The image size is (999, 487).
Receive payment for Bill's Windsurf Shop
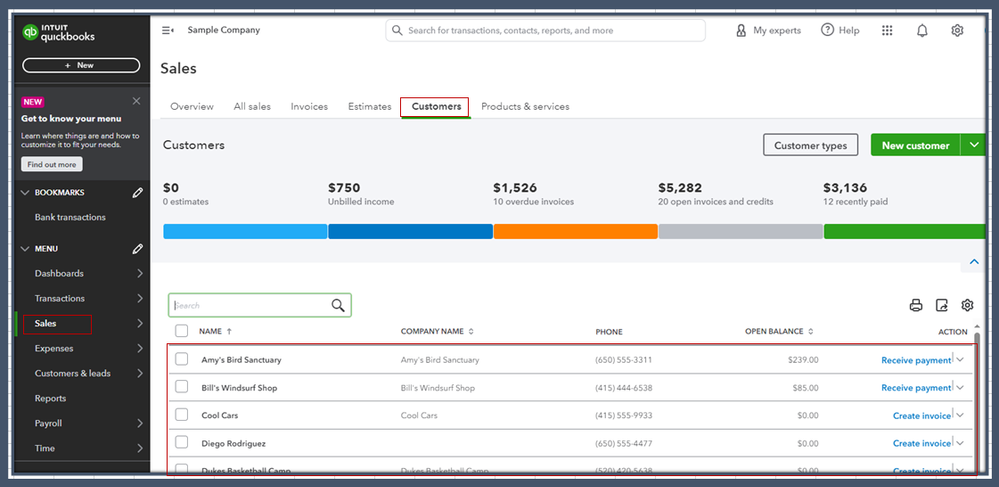click(916, 388)
